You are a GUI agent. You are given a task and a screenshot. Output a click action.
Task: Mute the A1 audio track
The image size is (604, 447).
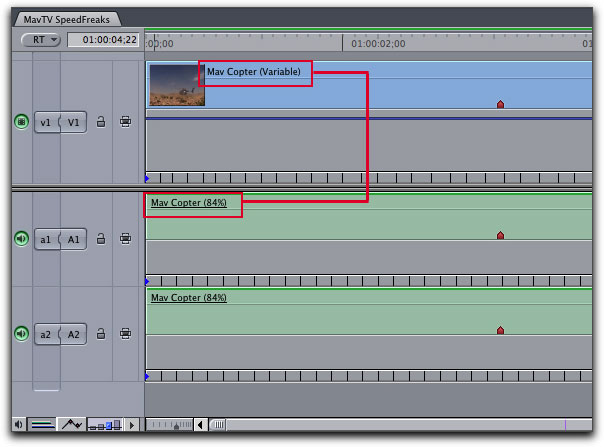click(21, 238)
